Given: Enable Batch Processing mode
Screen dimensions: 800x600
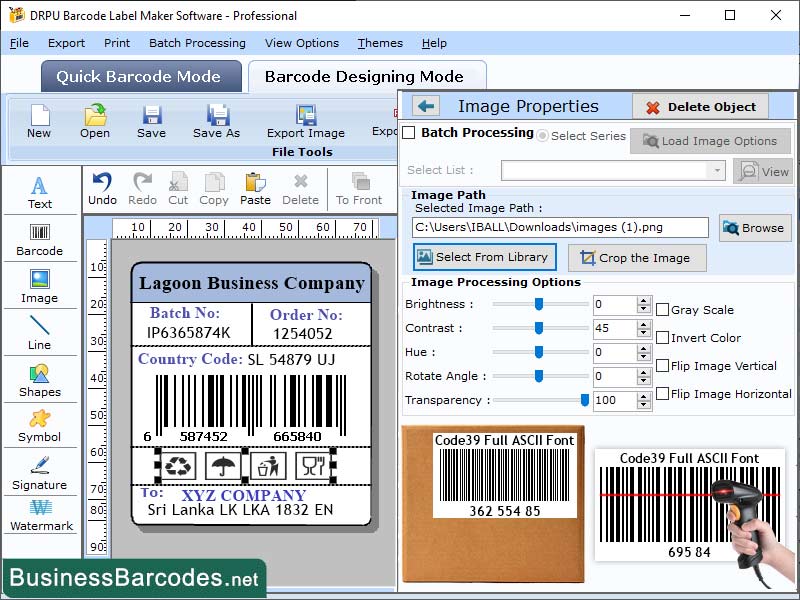Looking at the screenshot, I should pos(410,133).
